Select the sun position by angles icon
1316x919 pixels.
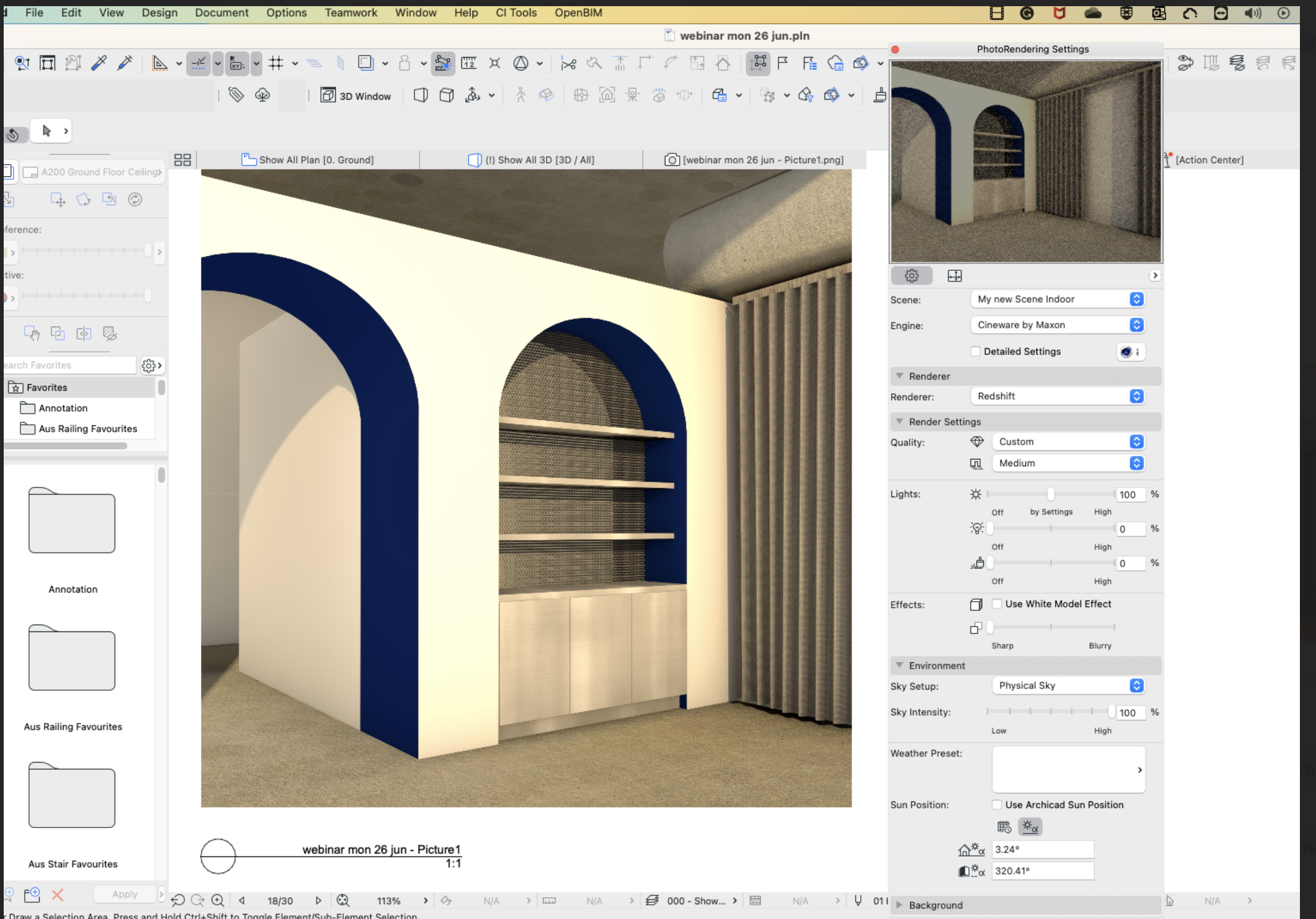coord(1030,827)
